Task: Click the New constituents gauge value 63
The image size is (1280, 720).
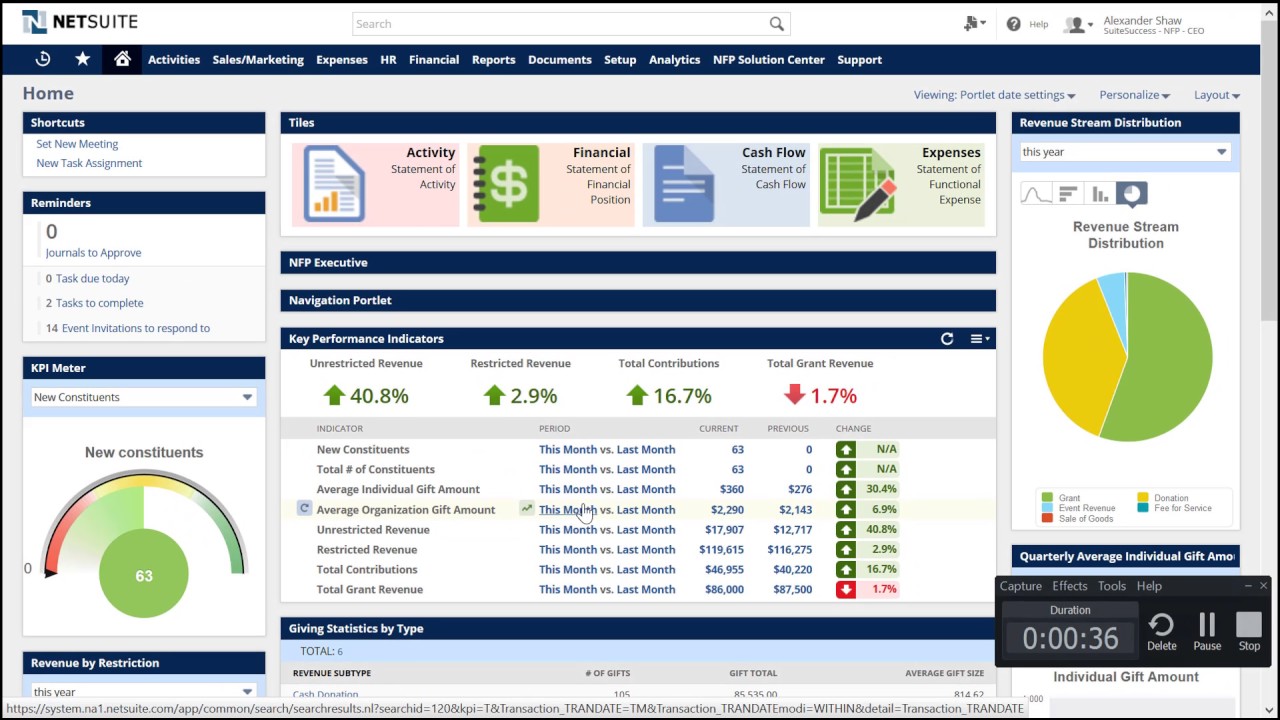Action: (x=144, y=576)
